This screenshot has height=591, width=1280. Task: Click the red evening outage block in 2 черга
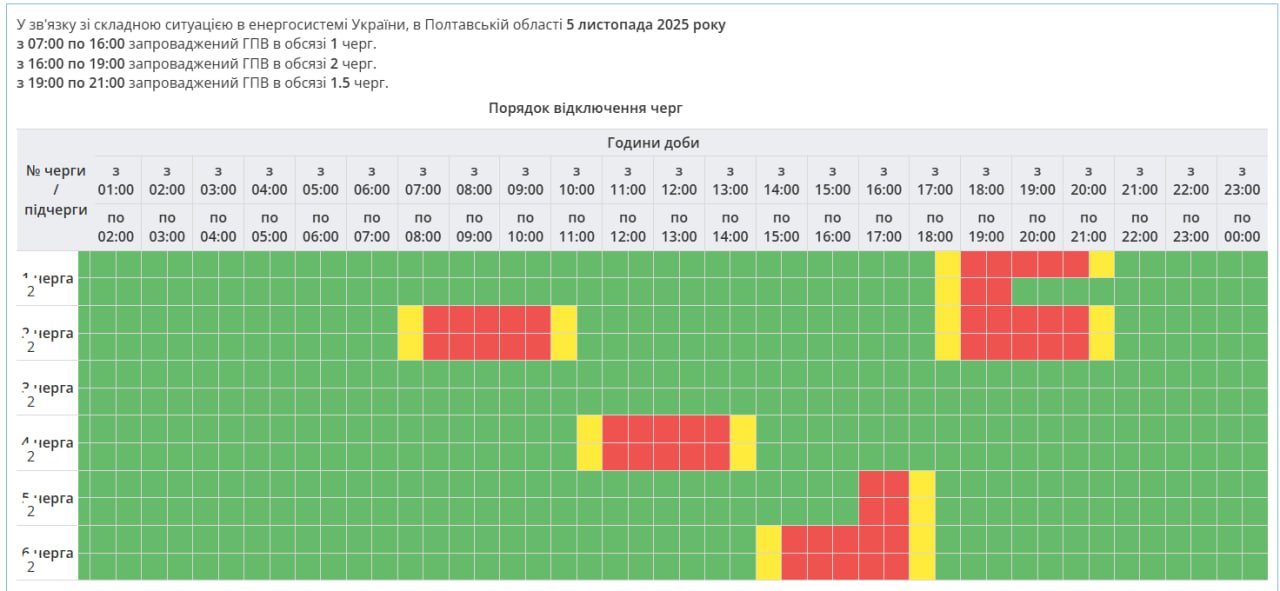point(1024,333)
